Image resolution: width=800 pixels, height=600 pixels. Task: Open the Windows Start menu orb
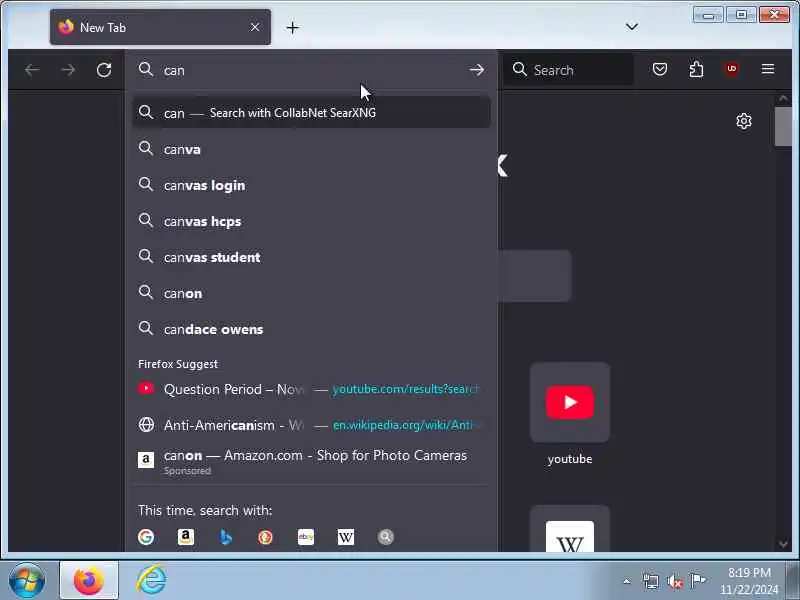(x=27, y=581)
